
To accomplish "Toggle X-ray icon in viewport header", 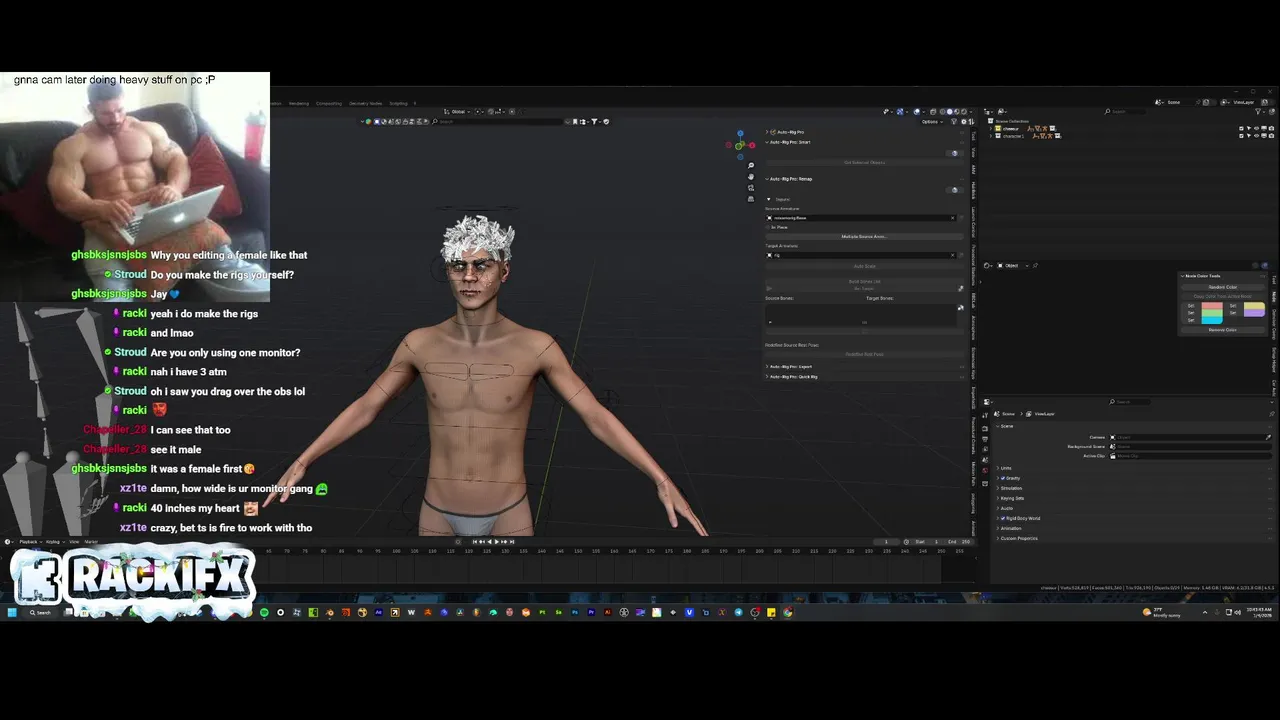I will [933, 112].
